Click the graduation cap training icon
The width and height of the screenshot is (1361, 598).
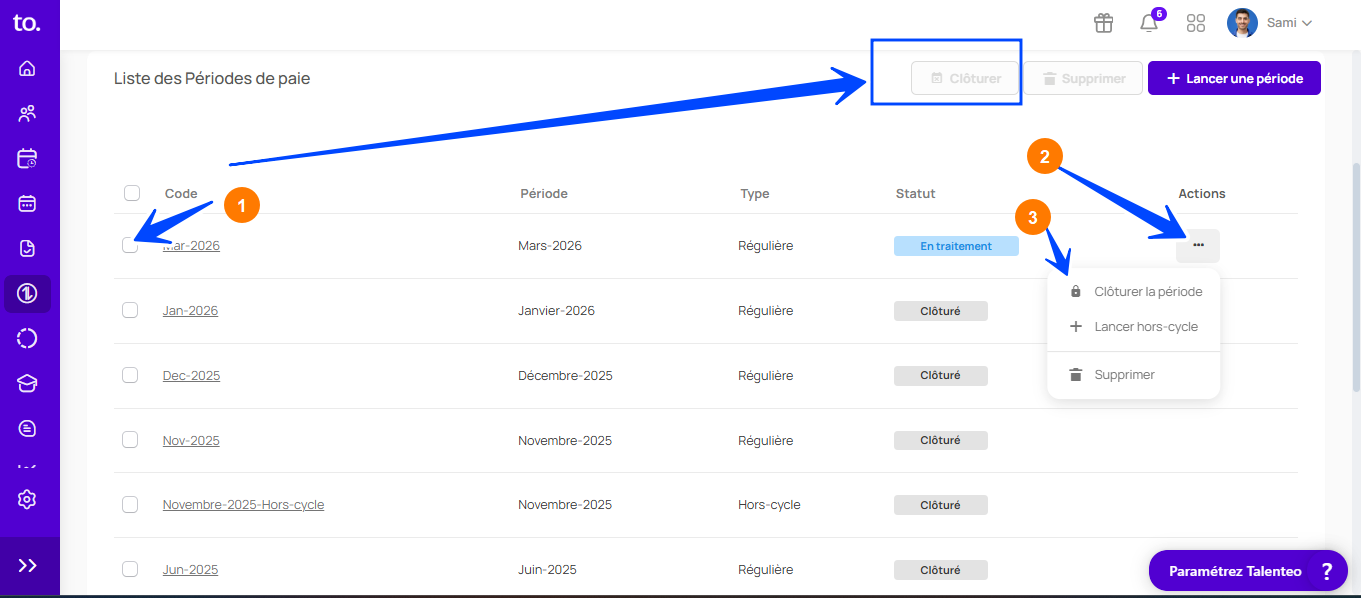tap(27, 383)
